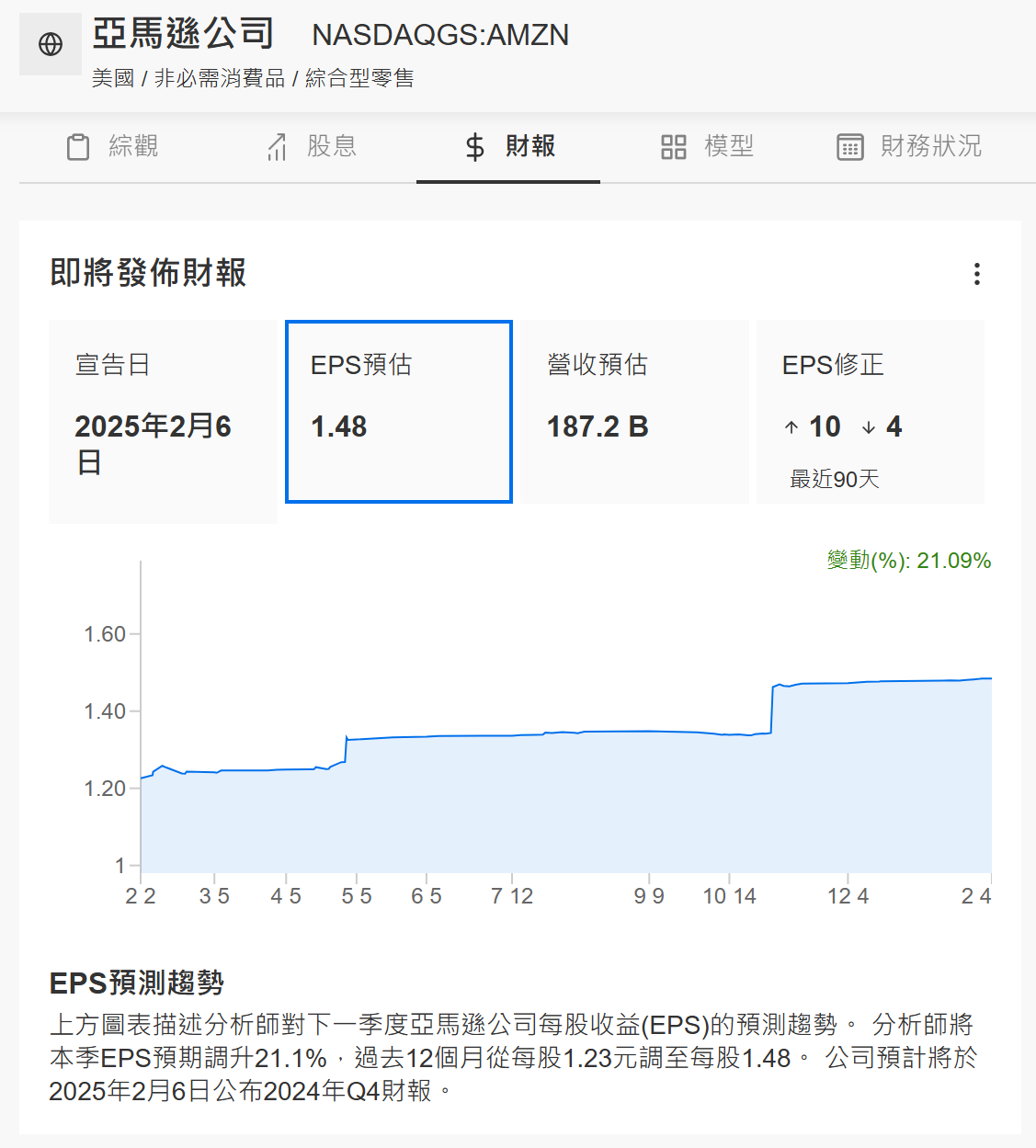Select the EPS預估 card
Viewport: 1036px width, 1148px height.
click(399, 412)
